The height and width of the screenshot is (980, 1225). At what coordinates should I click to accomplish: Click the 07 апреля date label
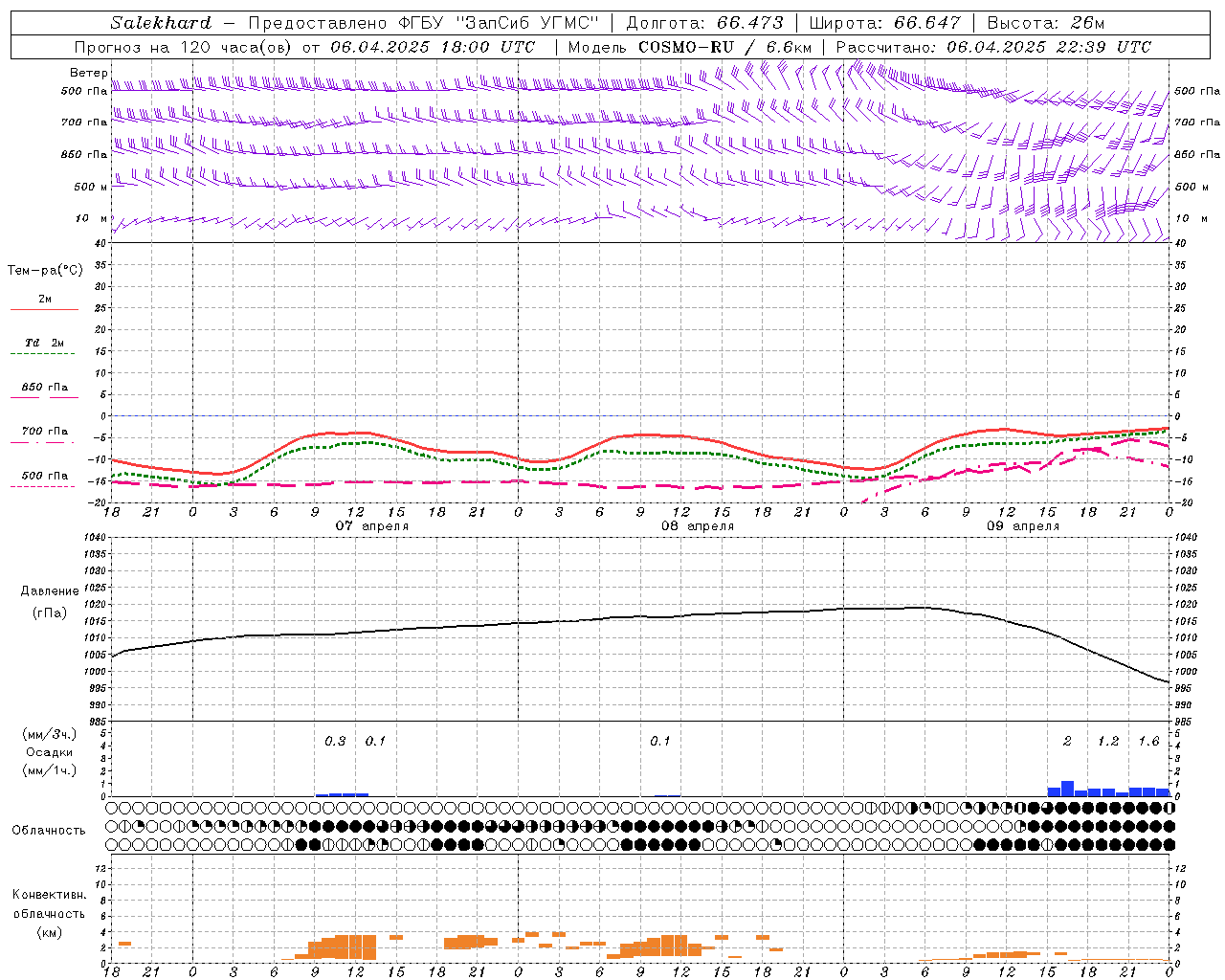372,526
